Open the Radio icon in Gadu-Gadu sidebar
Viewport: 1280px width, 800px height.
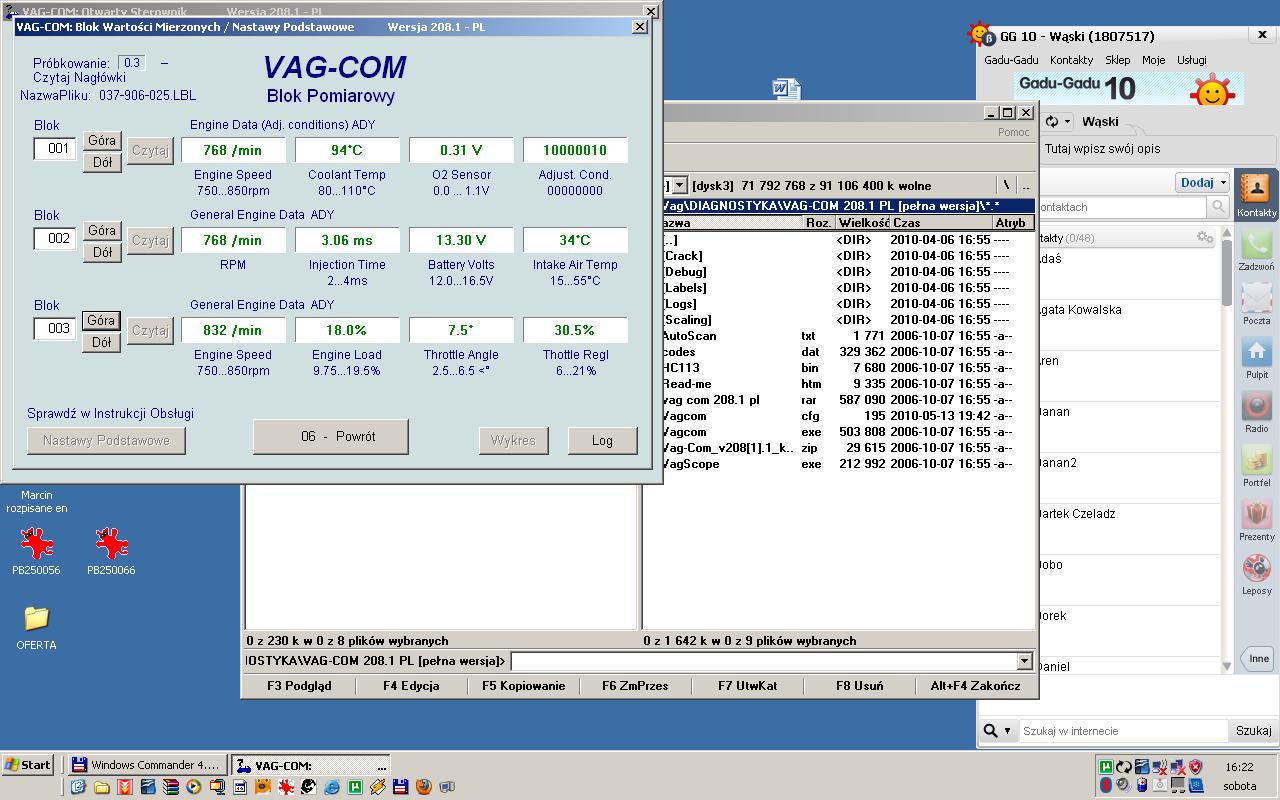[1256, 411]
